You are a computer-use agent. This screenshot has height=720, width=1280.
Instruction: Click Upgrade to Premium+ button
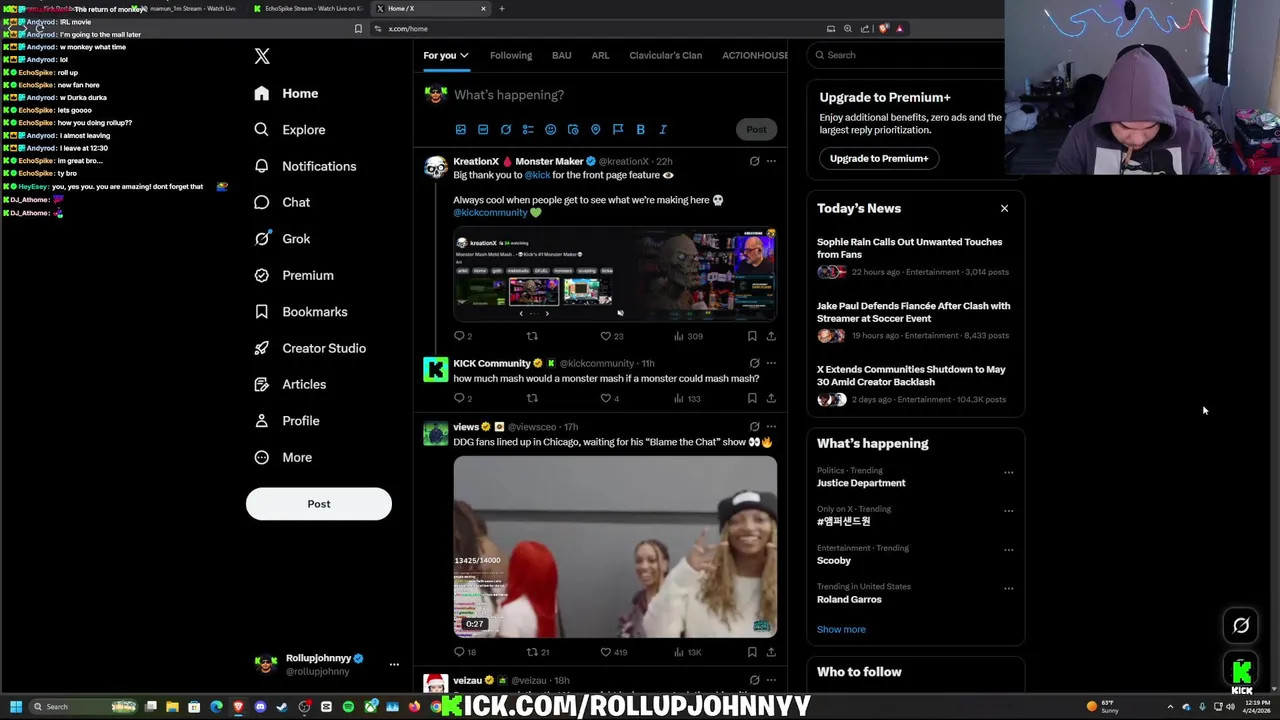coord(879,158)
